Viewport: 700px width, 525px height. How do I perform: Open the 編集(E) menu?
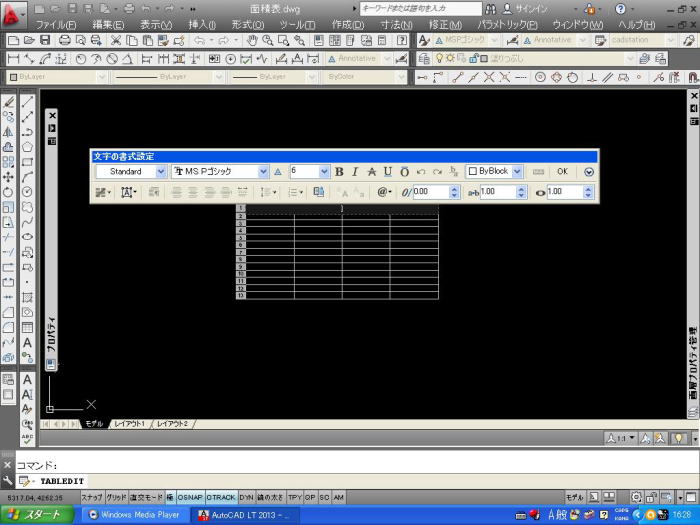point(108,25)
